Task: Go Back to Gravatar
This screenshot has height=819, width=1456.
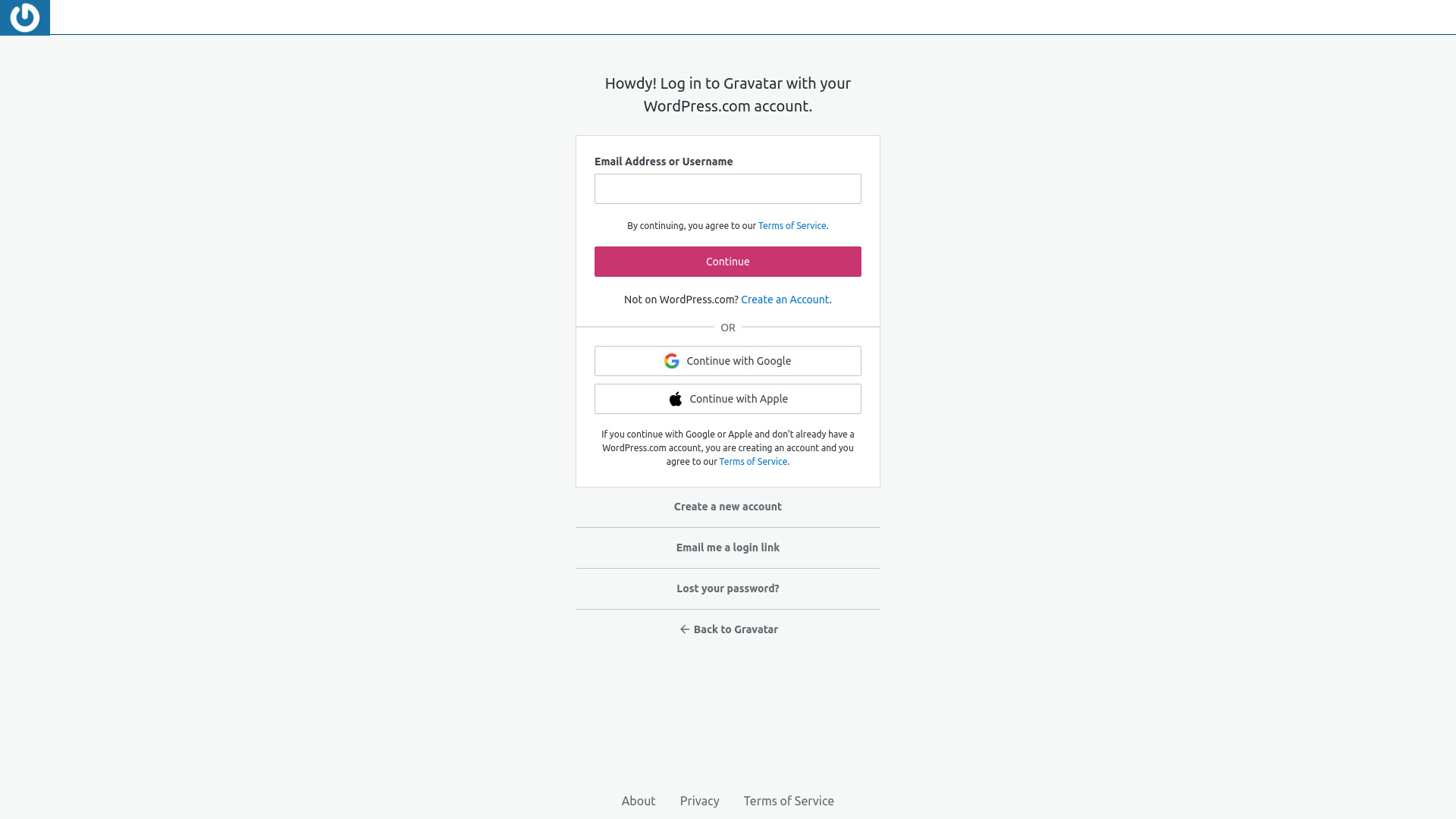Action: pyautogui.click(x=729, y=629)
